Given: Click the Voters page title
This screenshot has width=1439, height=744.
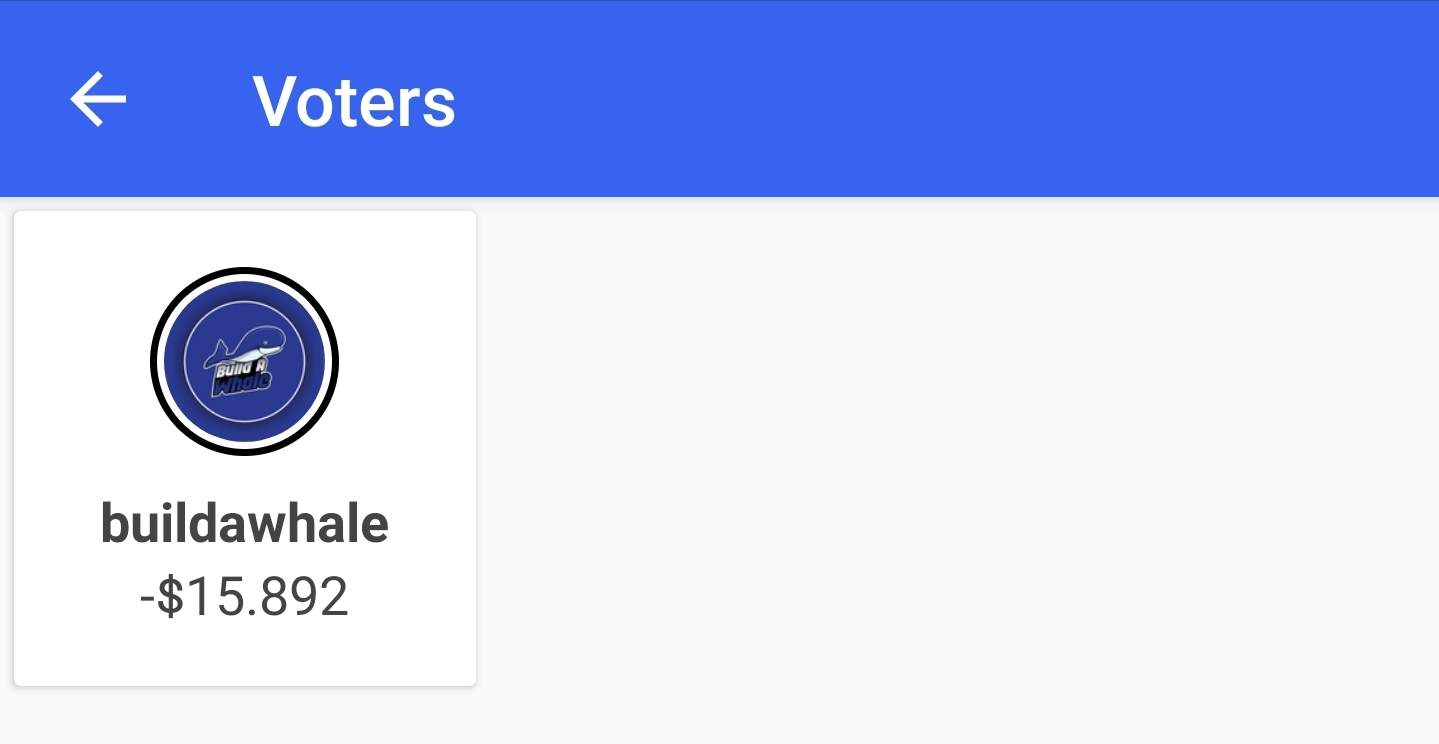Looking at the screenshot, I should pos(354,101).
